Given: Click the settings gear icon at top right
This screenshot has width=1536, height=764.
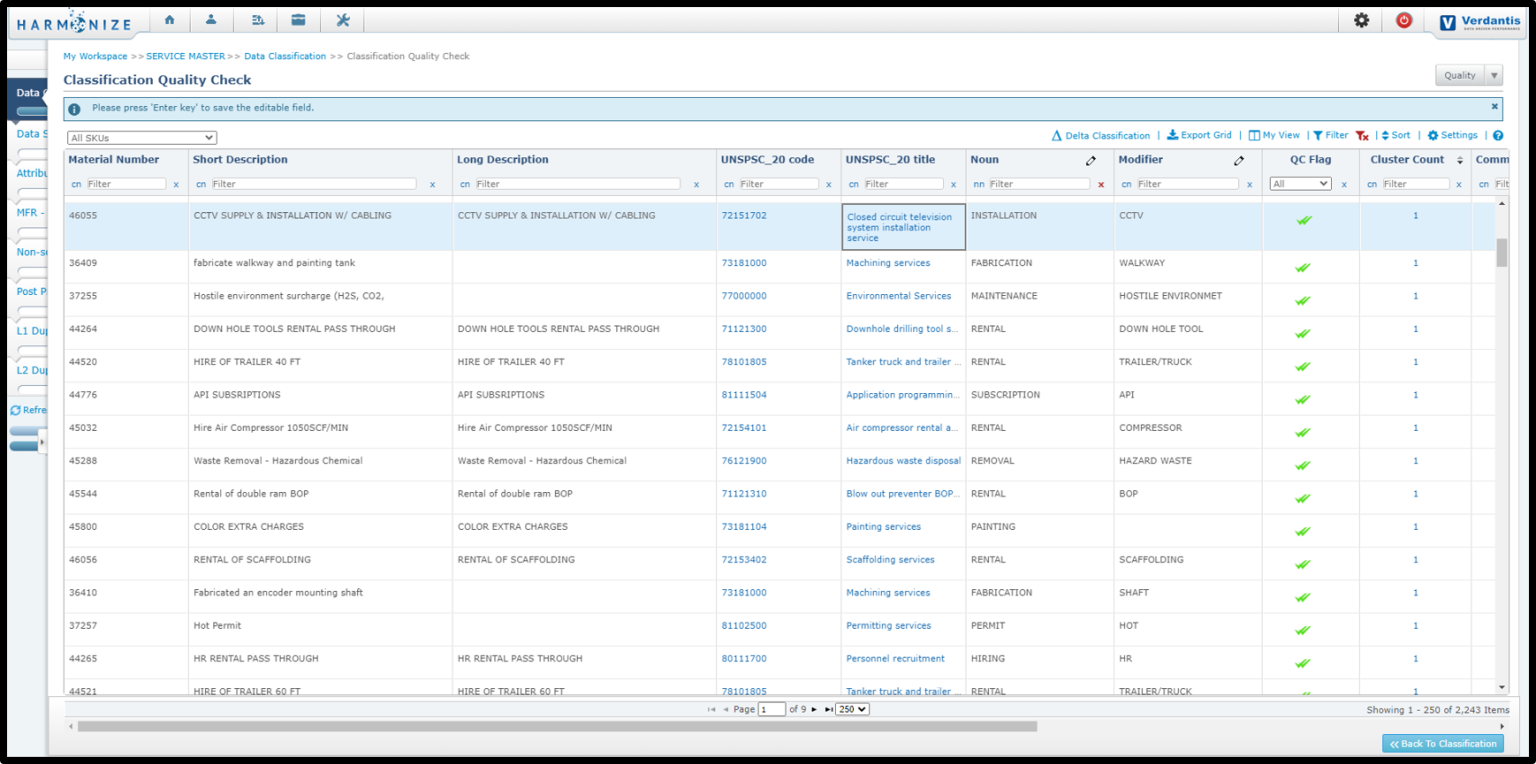Looking at the screenshot, I should pyautogui.click(x=1361, y=18).
